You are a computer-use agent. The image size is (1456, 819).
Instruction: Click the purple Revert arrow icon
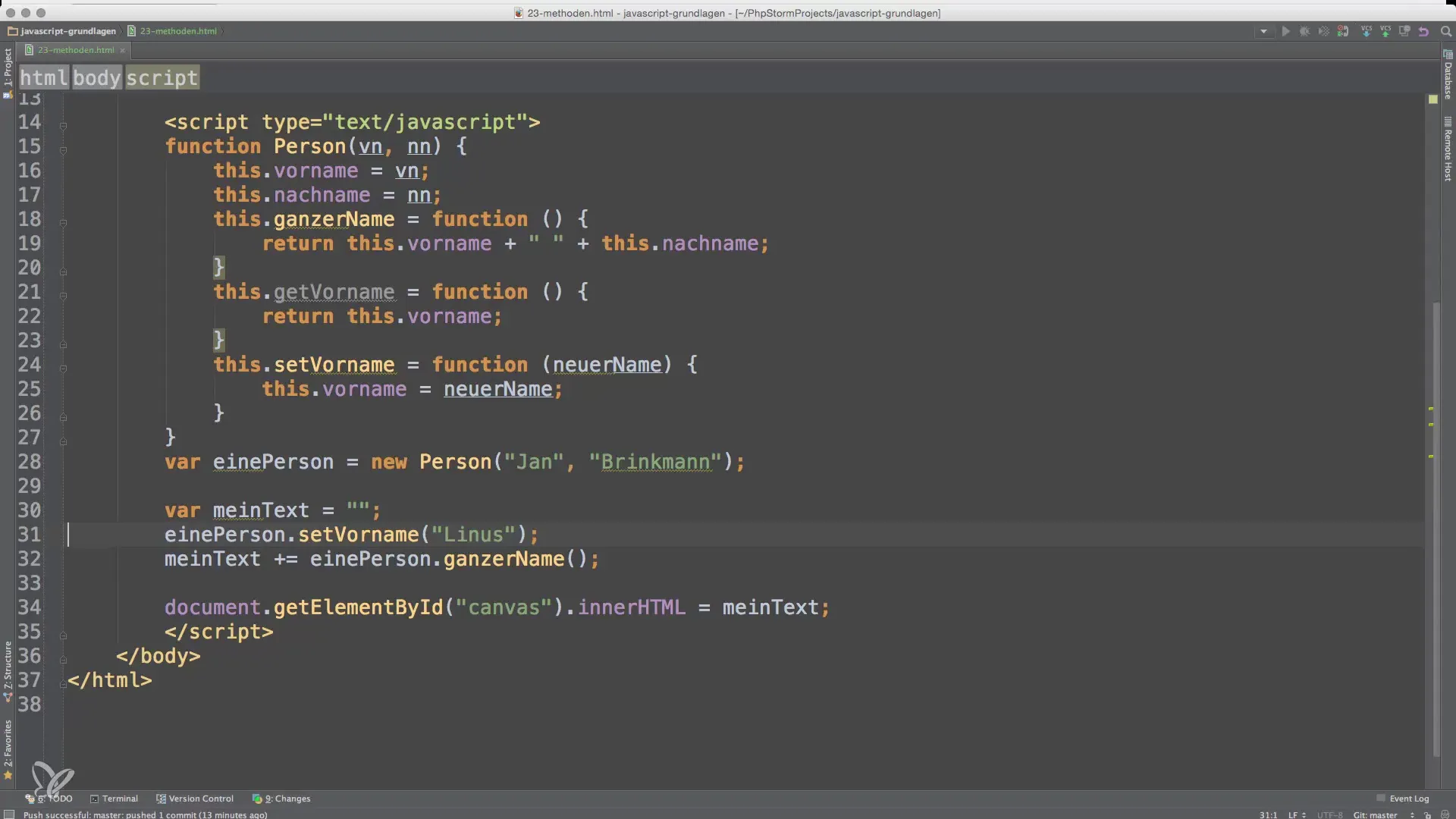pyautogui.click(x=1423, y=32)
